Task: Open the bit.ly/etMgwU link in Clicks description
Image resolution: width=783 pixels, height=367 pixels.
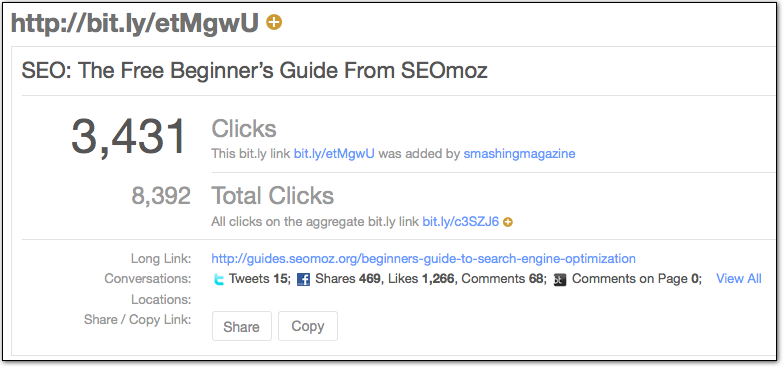Action: pos(334,153)
